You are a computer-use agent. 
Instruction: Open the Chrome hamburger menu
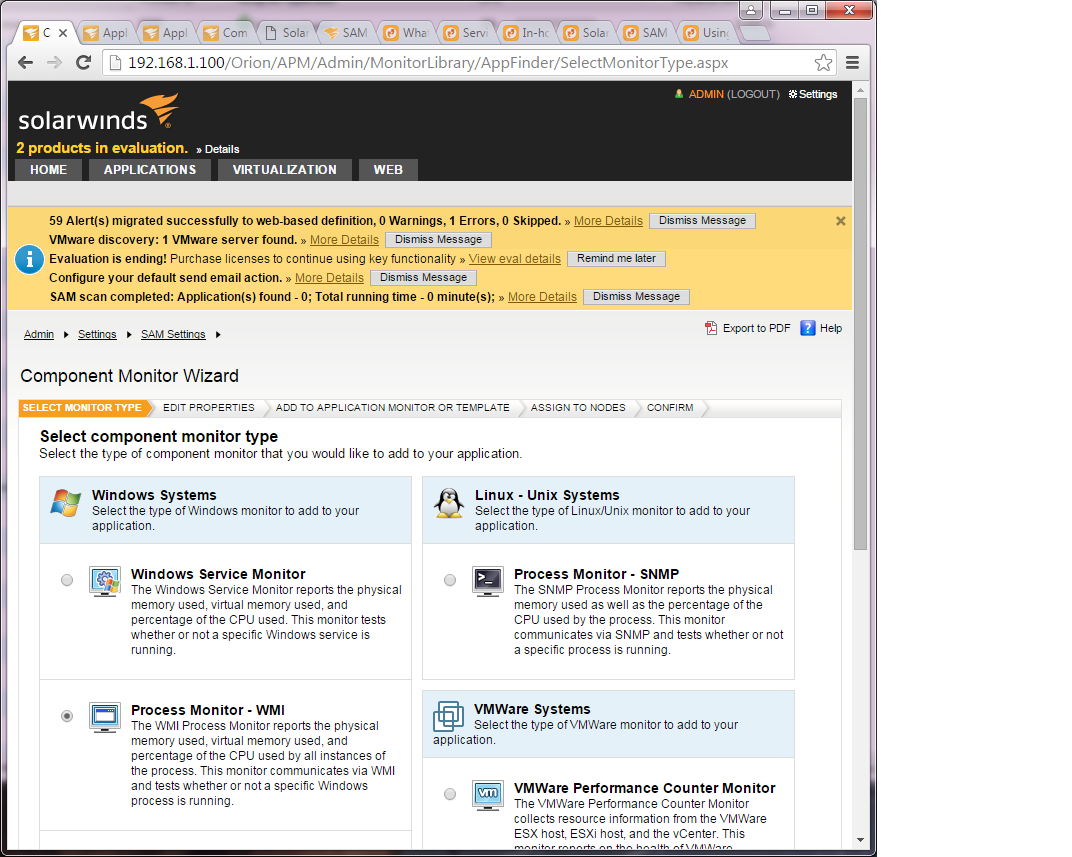[852, 63]
